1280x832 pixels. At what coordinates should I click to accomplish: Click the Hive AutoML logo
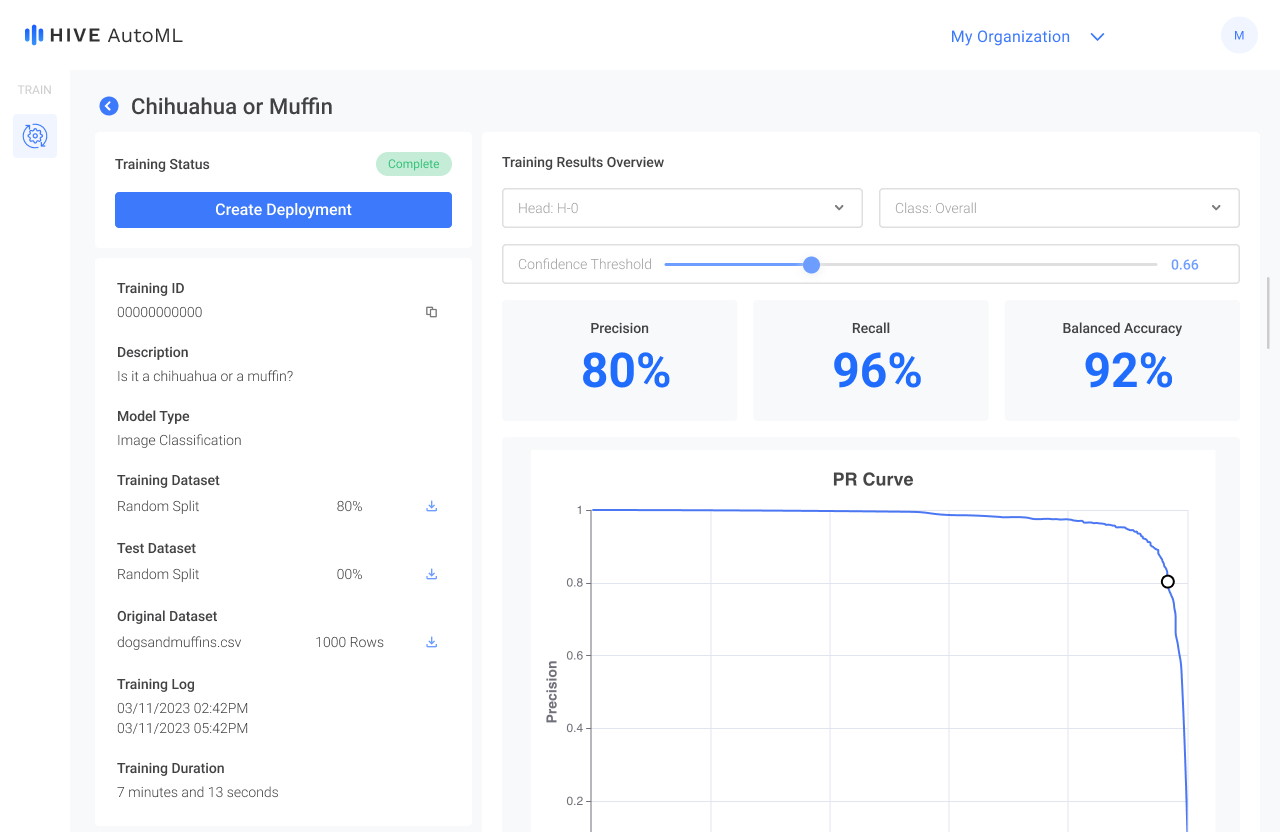[103, 36]
